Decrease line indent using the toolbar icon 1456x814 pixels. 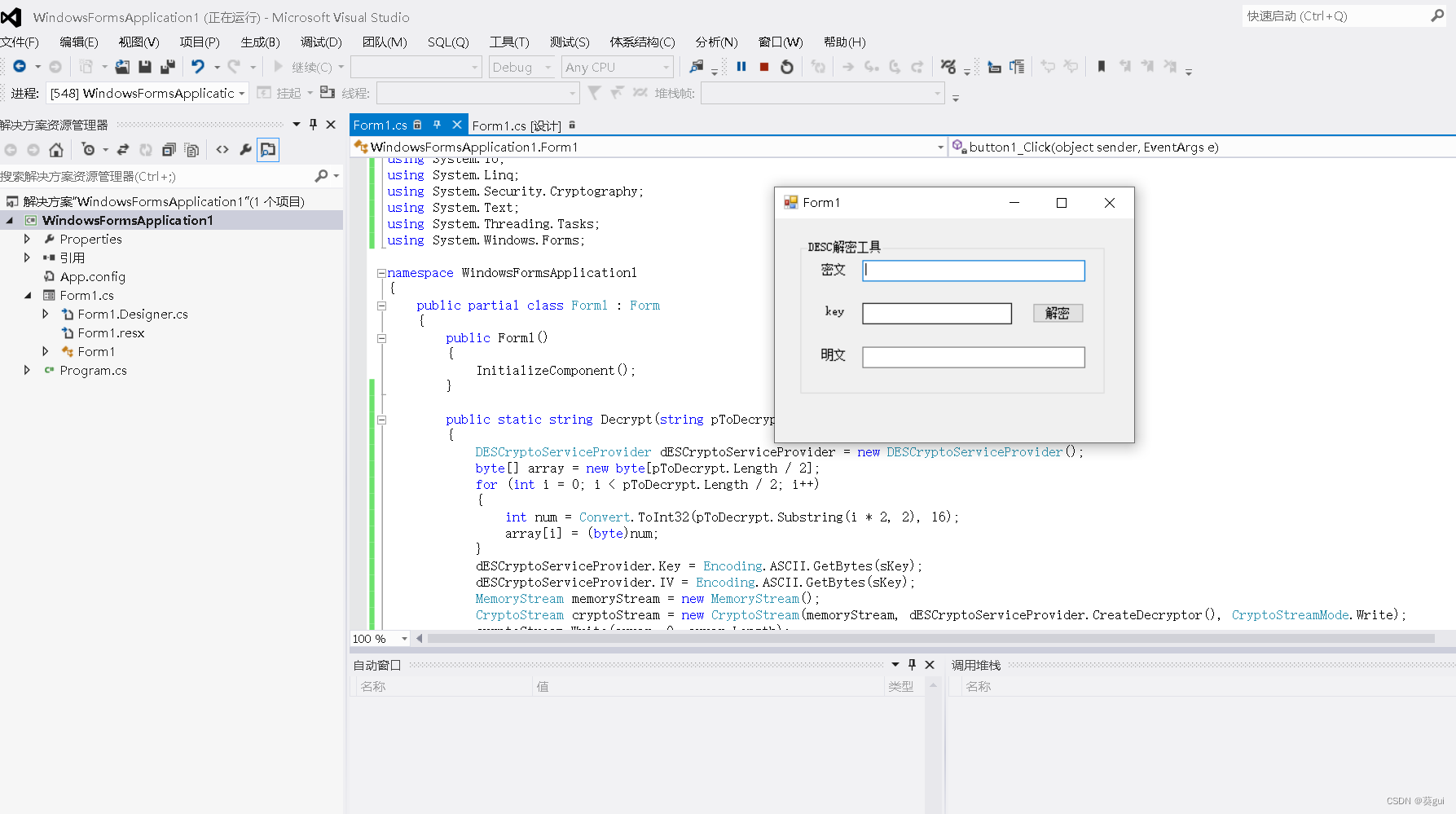click(994, 67)
